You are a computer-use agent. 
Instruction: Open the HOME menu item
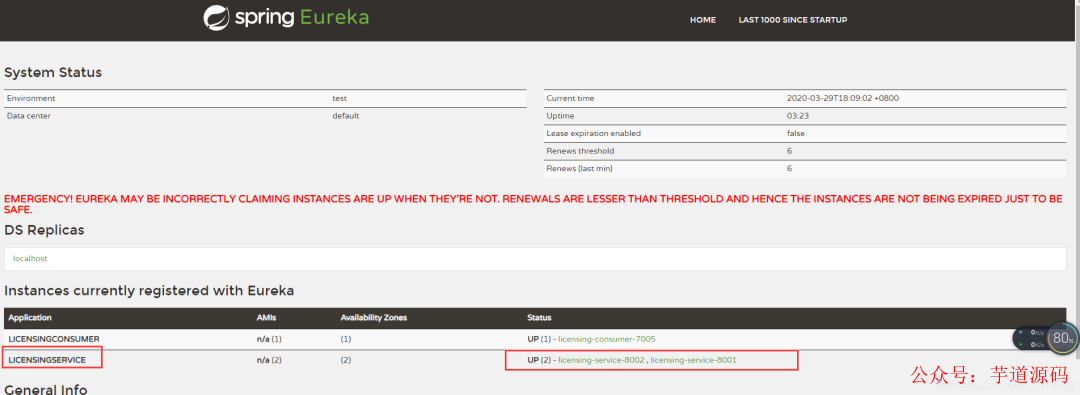click(703, 20)
